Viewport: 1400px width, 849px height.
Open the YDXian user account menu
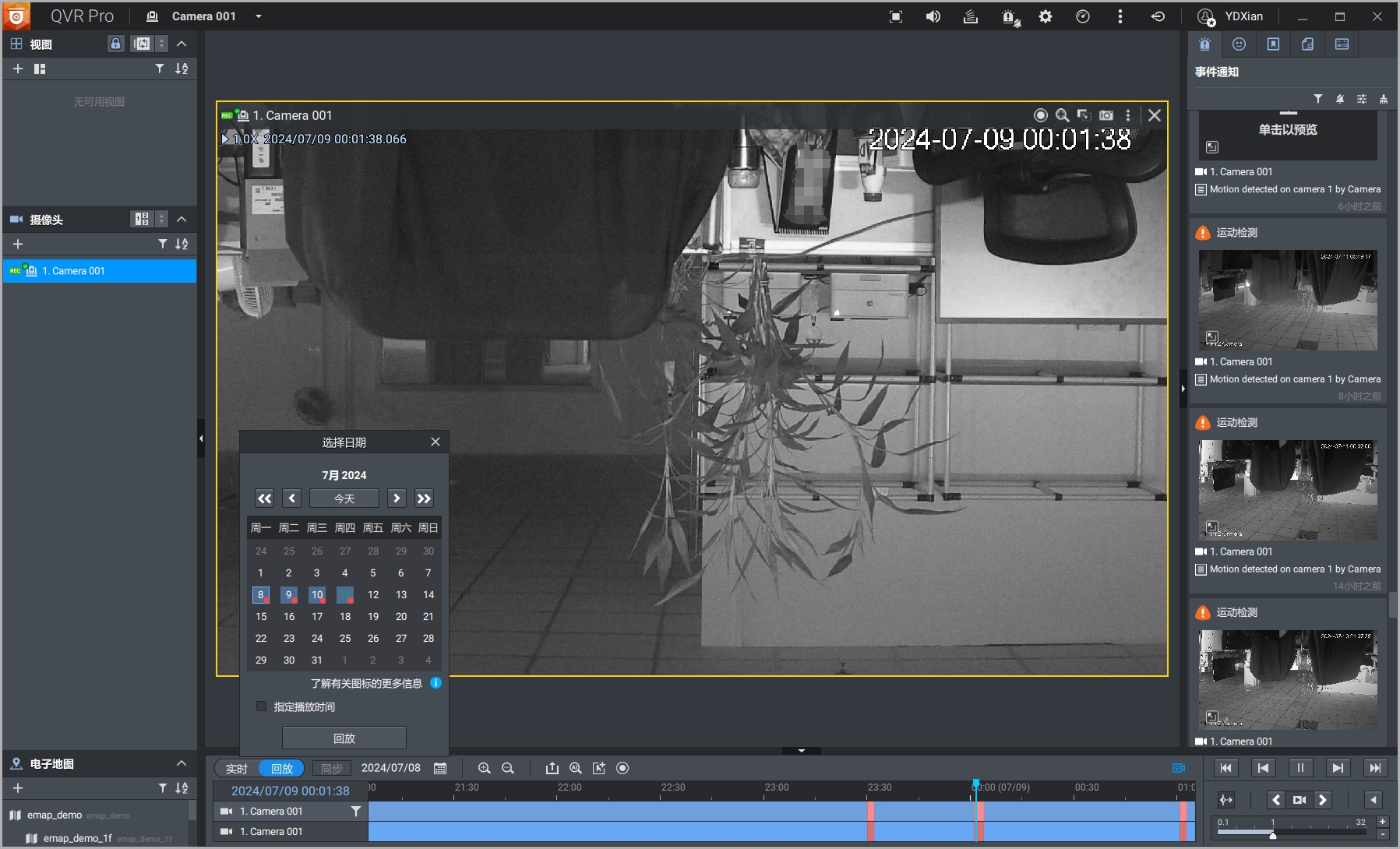[1231, 16]
